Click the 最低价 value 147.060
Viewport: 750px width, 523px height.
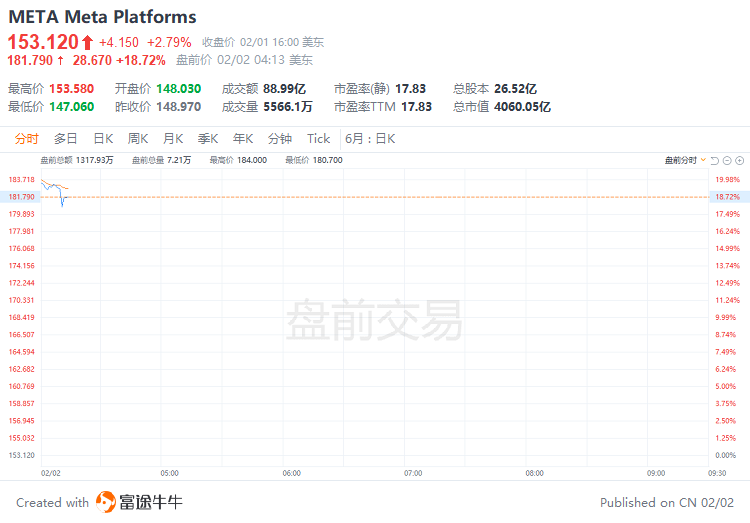click(71, 107)
